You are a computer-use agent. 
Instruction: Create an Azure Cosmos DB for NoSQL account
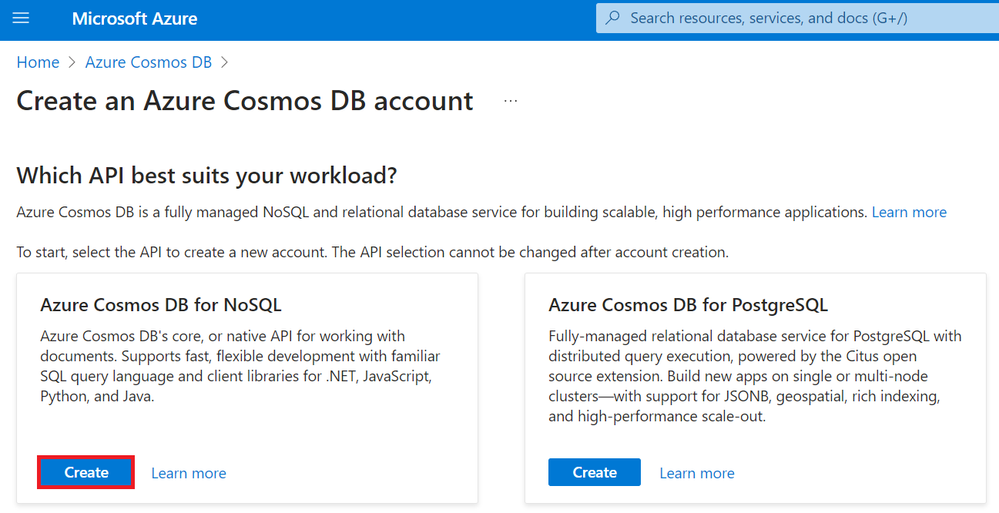pyautogui.click(x=86, y=472)
